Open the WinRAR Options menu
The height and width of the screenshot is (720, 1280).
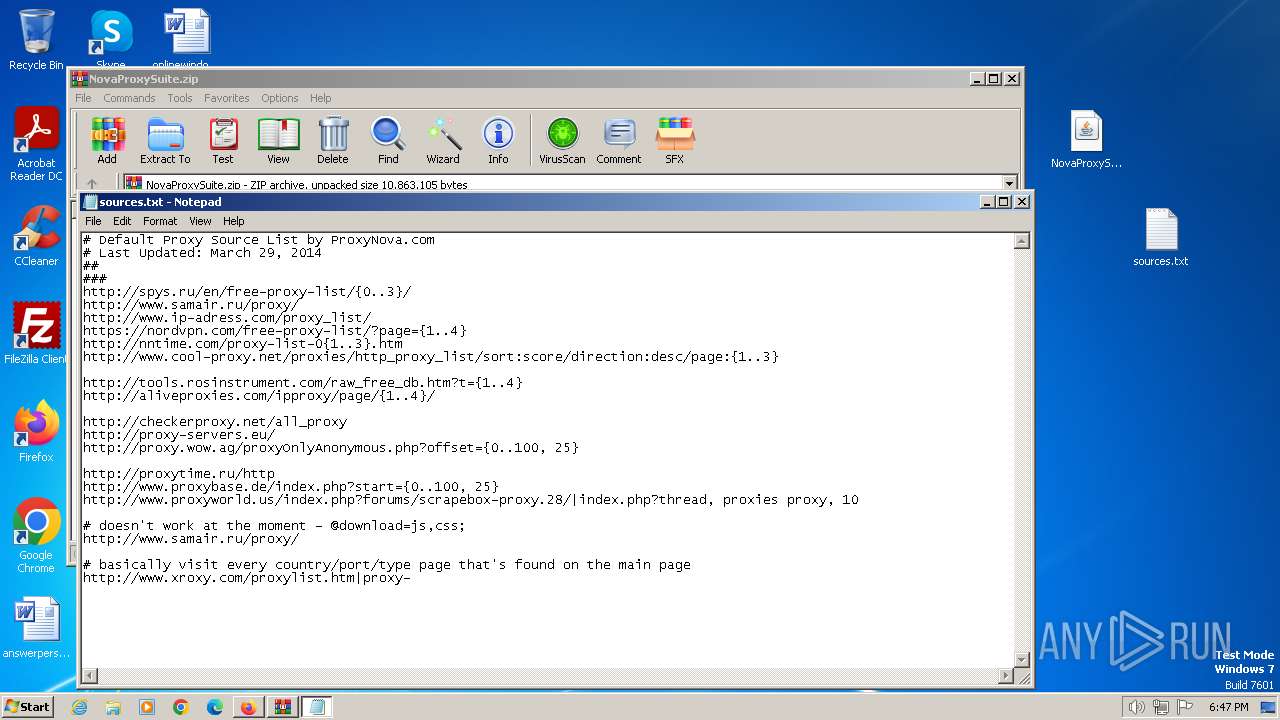280,98
